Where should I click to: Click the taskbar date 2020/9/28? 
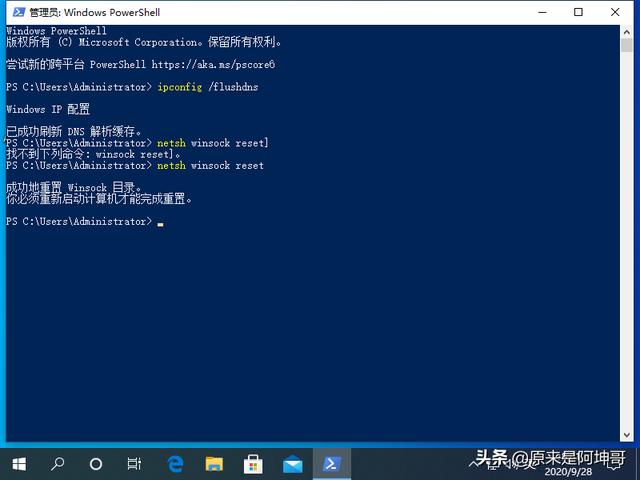(x=568, y=472)
